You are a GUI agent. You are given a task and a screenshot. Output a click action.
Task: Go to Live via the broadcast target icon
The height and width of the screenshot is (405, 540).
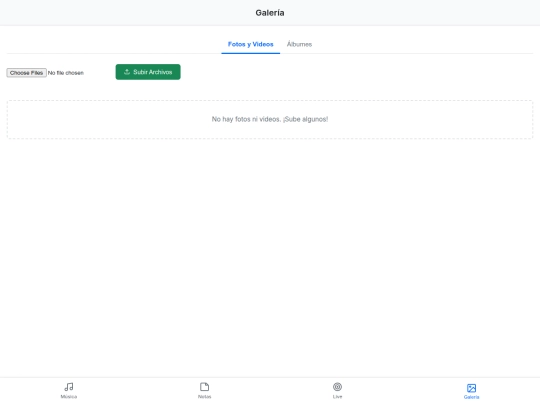point(338,387)
